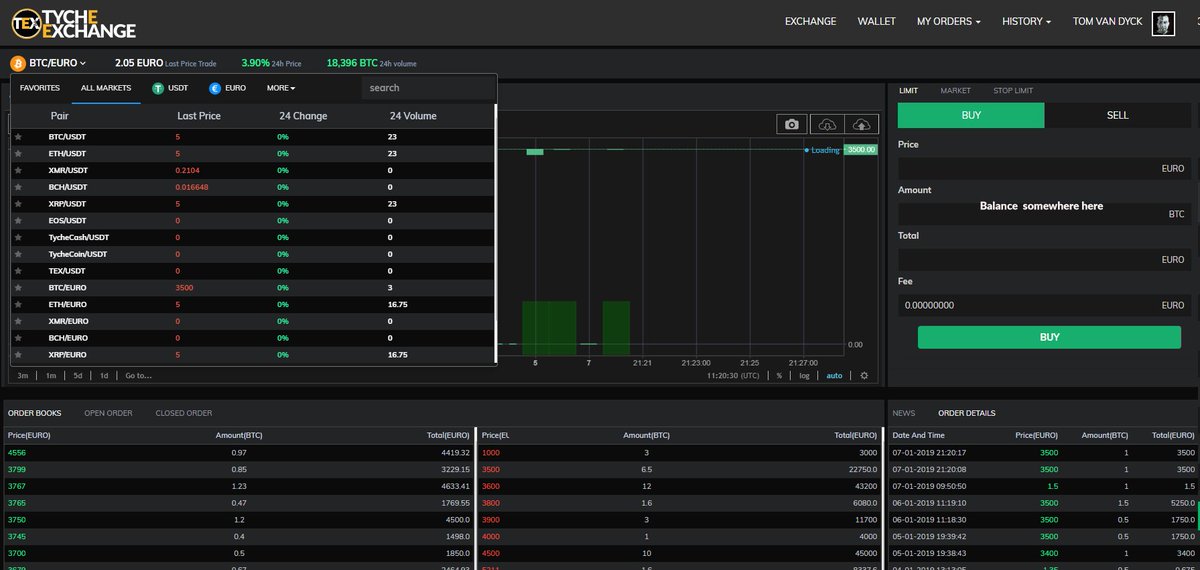Screen dimensions: 1200x570
Task: Select the LIMIT order tab
Action: click(908, 91)
